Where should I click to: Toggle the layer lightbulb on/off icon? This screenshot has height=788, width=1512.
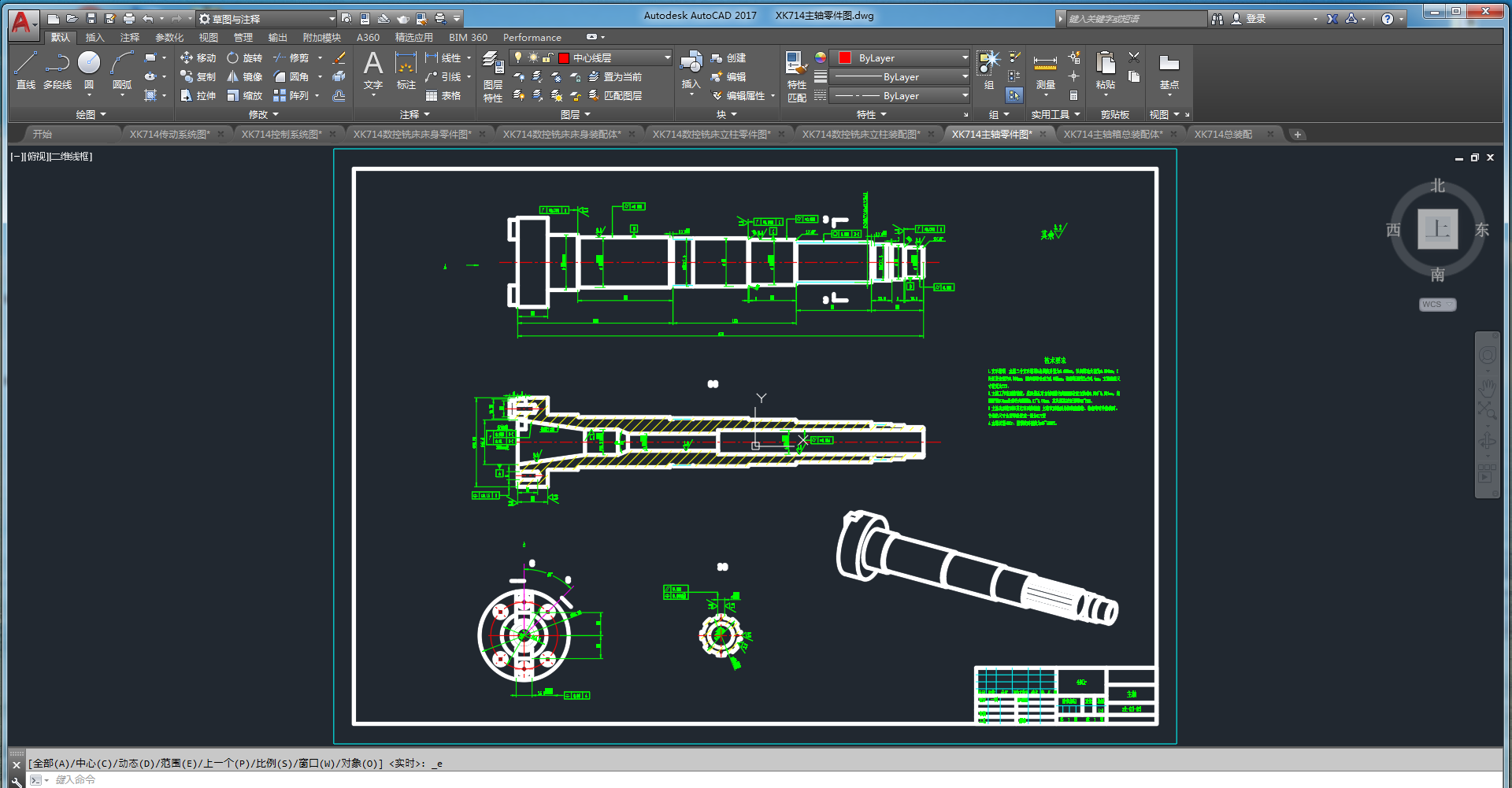(517, 57)
